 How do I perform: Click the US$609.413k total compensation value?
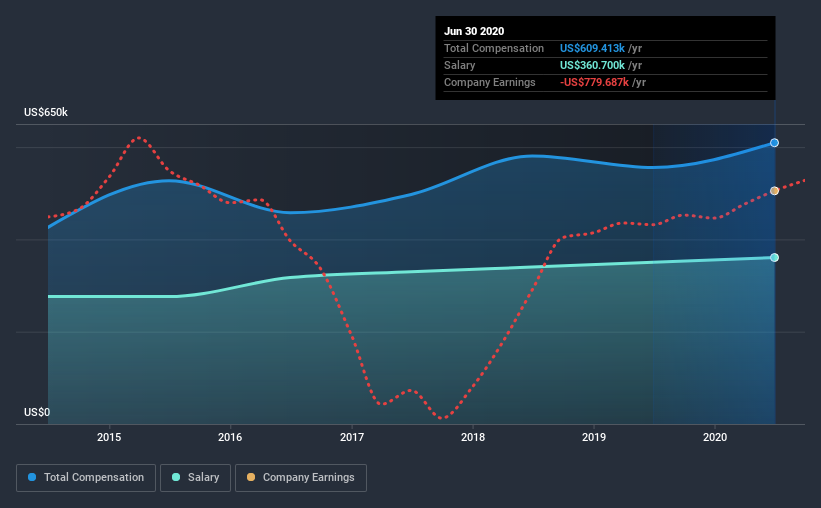pyautogui.click(x=592, y=48)
